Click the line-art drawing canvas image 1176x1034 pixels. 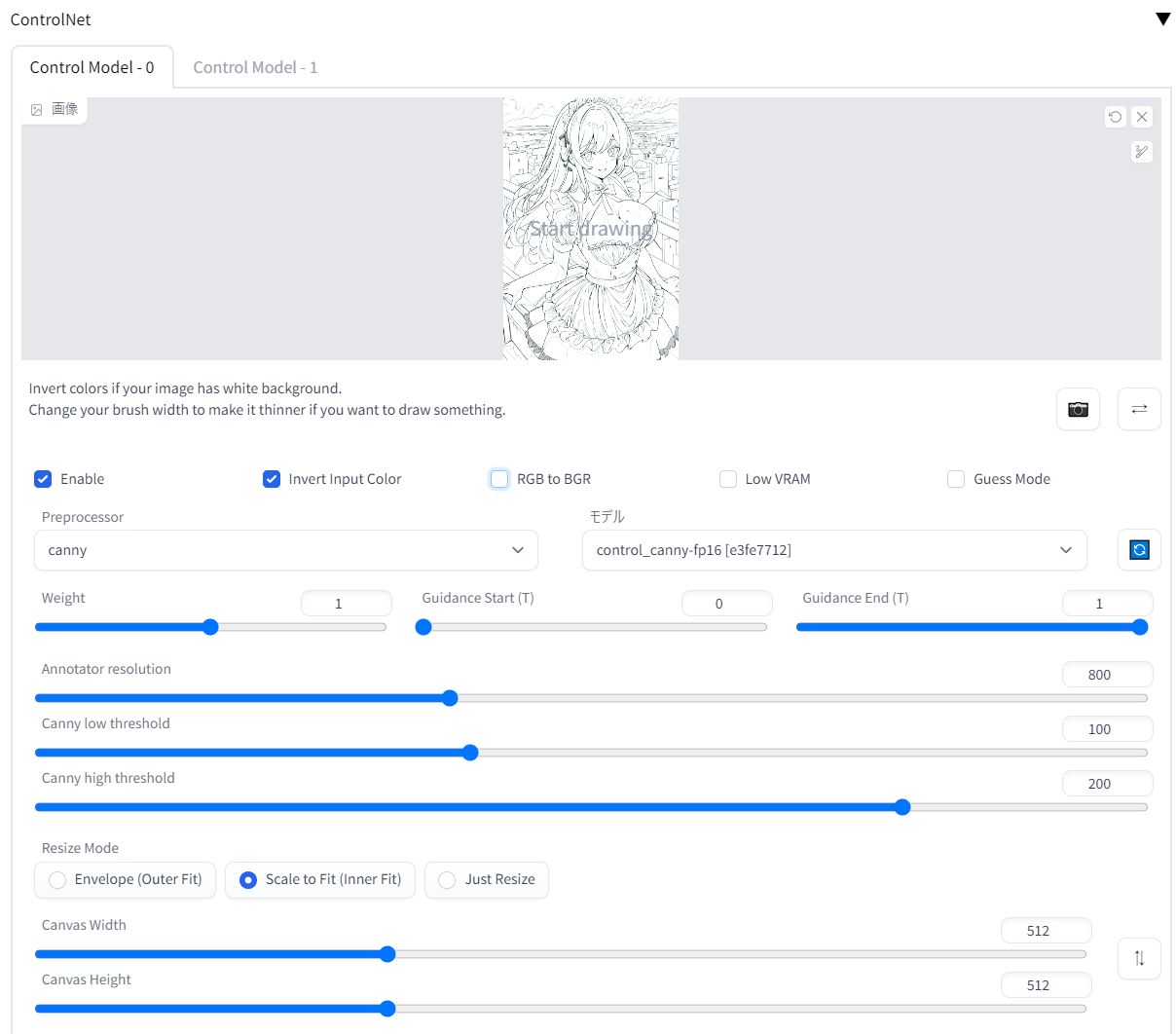click(x=591, y=229)
